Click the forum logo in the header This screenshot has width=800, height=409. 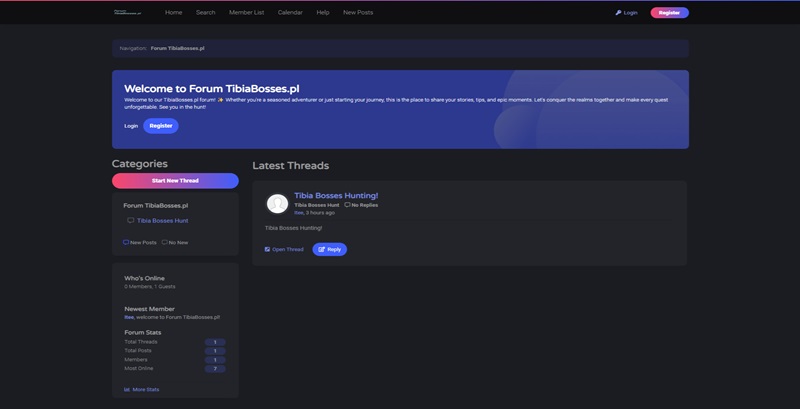pyautogui.click(x=128, y=12)
